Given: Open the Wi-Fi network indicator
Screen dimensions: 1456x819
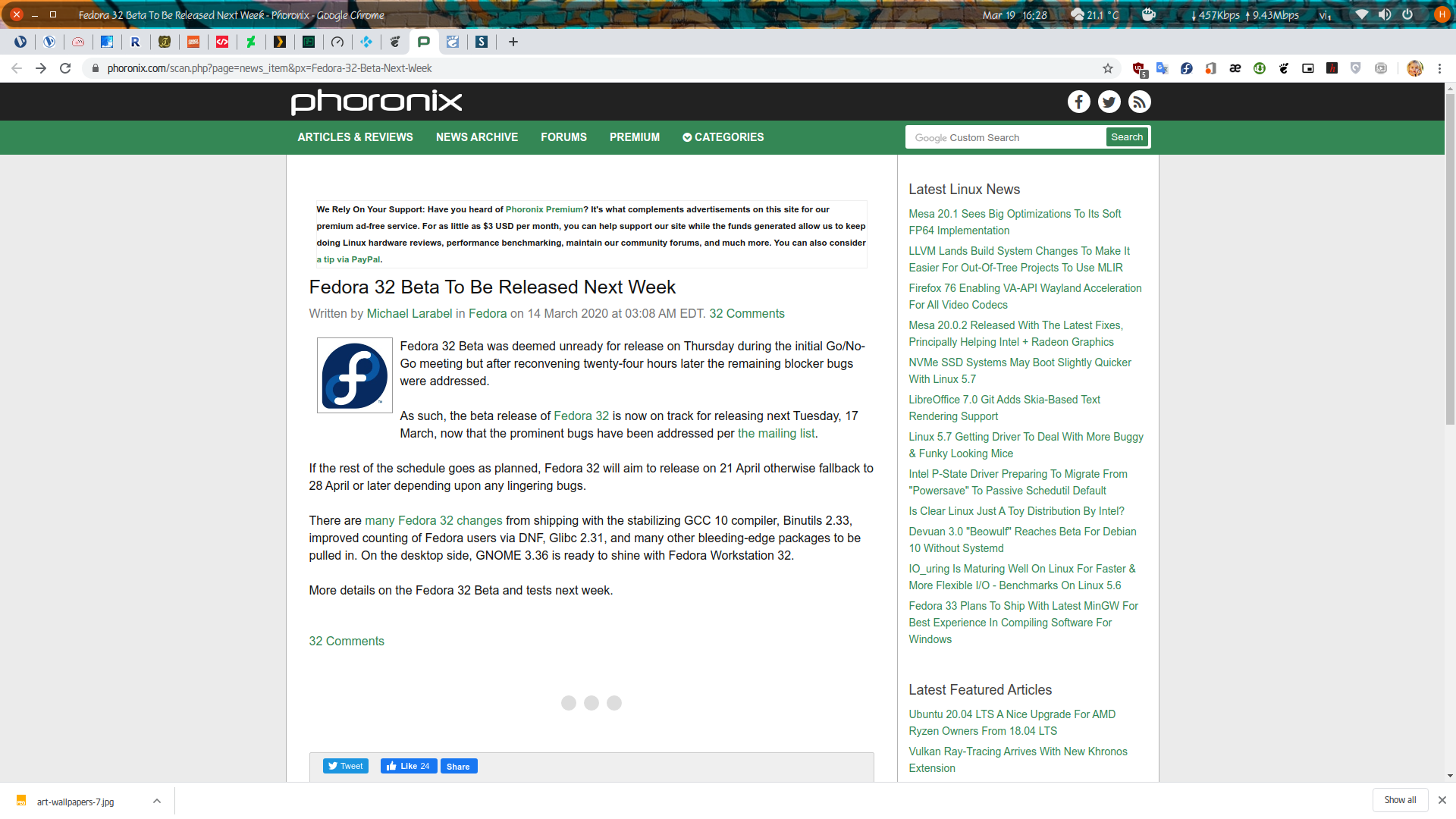Looking at the screenshot, I should point(1362,14).
